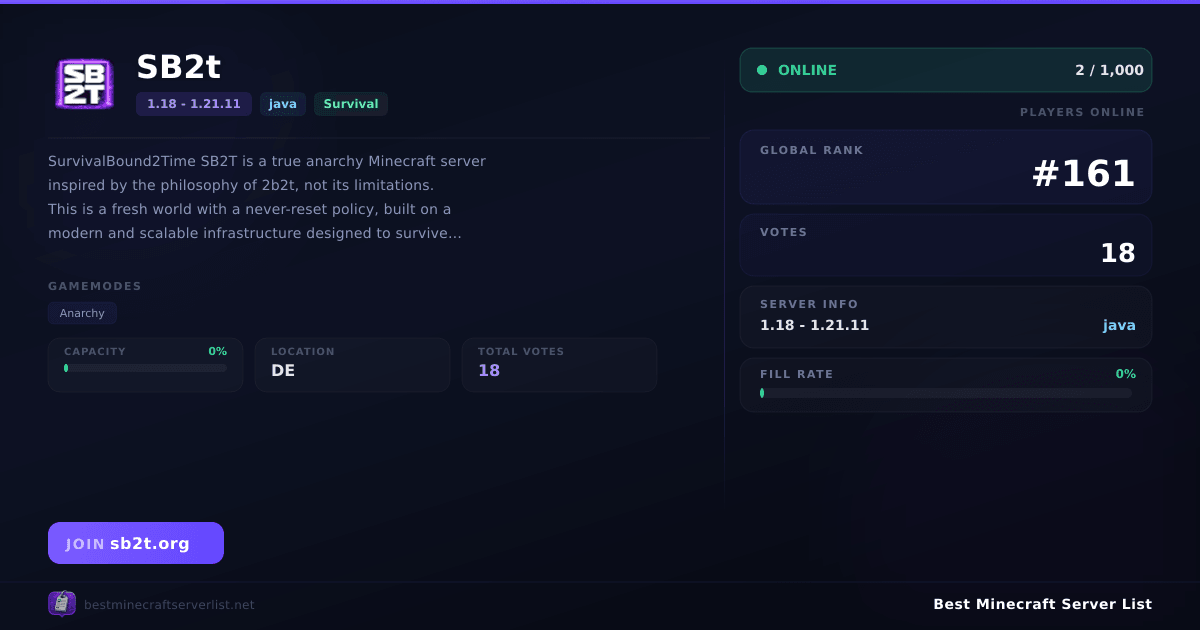
Task: Click the JOIN sb2t.org button
Action: 136,543
